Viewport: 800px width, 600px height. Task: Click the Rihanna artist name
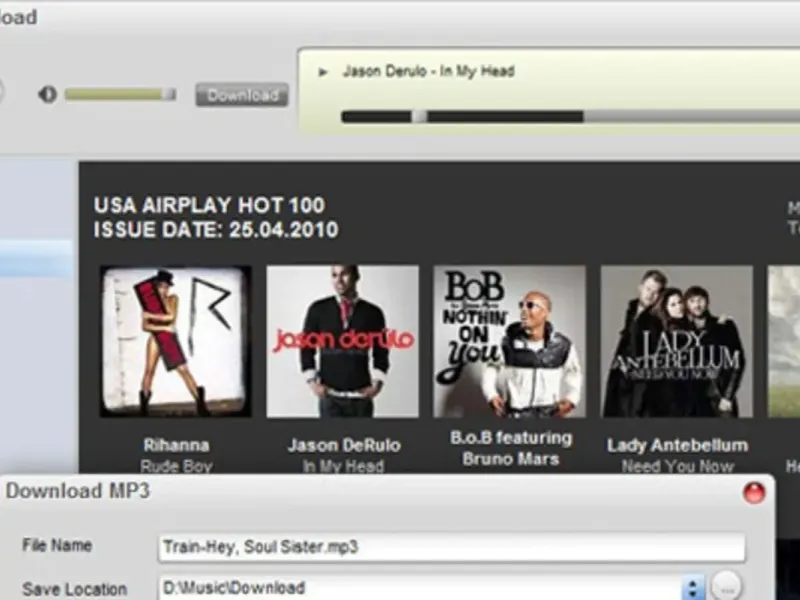pyautogui.click(x=176, y=445)
